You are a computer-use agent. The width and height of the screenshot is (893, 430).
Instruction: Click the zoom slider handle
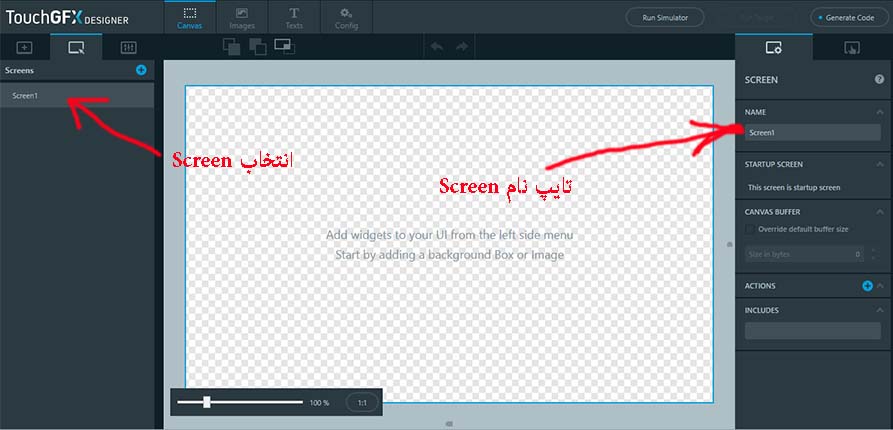coord(207,402)
